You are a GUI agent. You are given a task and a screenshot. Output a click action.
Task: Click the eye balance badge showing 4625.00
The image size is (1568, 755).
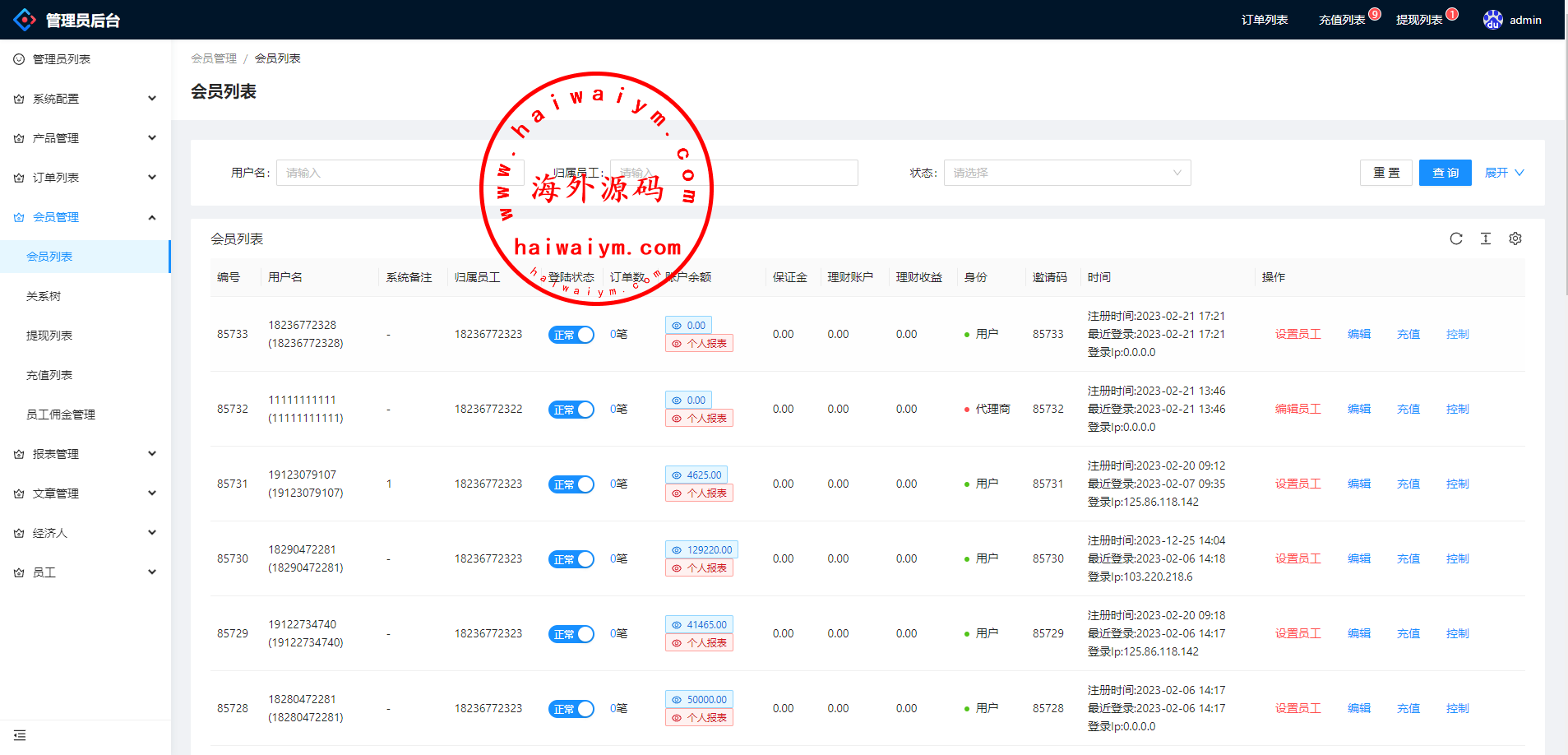[x=696, y=475]
